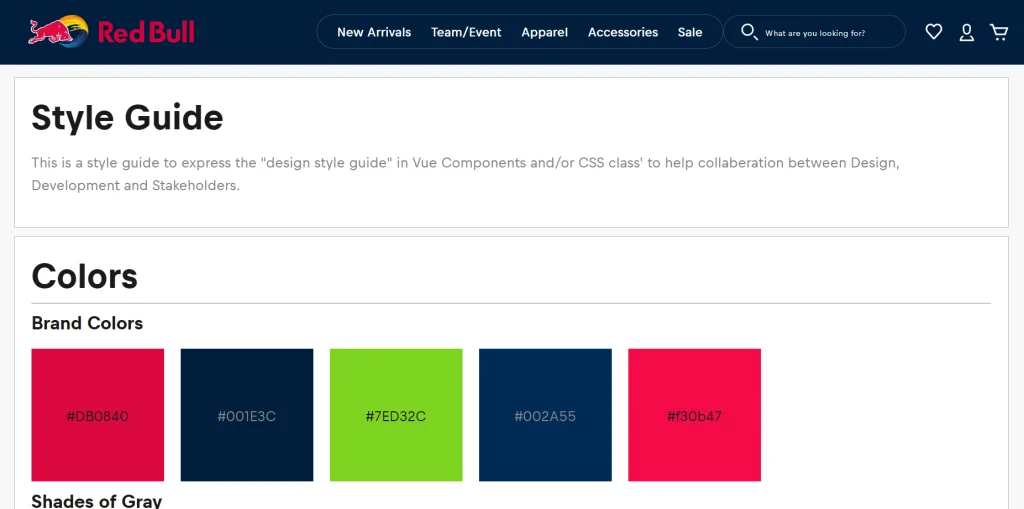The width and height of the screenshot is (1024, 509).
Task: Open the wishlist heart icon
Action: (x=933, y=32)
